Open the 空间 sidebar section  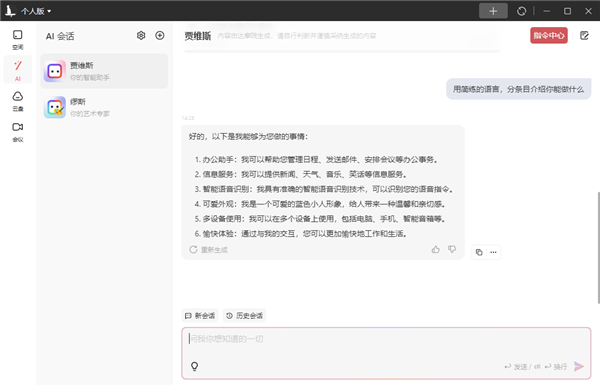pos(18,40)
